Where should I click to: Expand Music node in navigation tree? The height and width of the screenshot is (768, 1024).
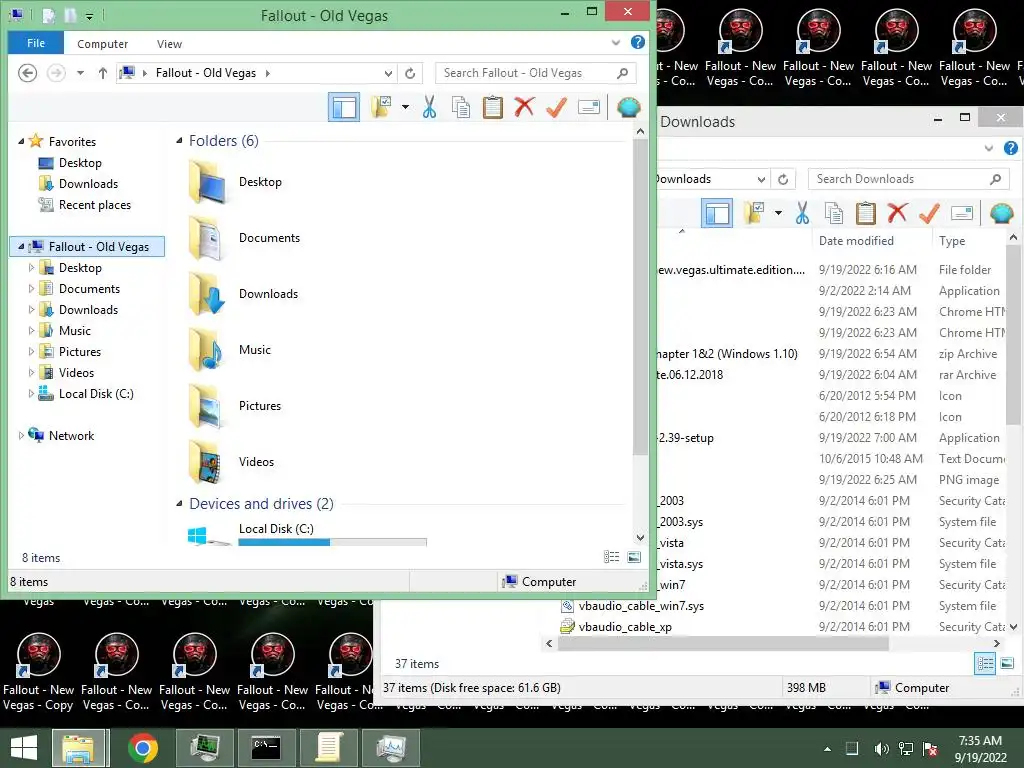pos(31,330)
